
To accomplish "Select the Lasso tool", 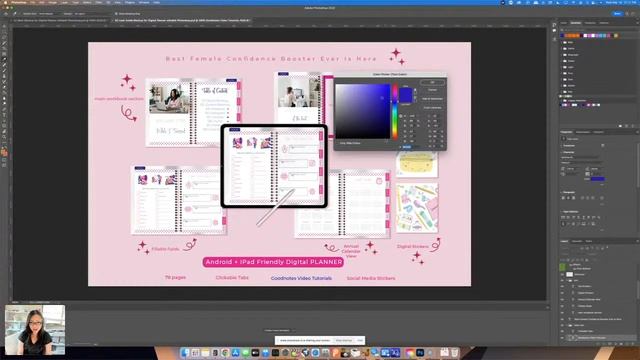I will coord(4,38).
